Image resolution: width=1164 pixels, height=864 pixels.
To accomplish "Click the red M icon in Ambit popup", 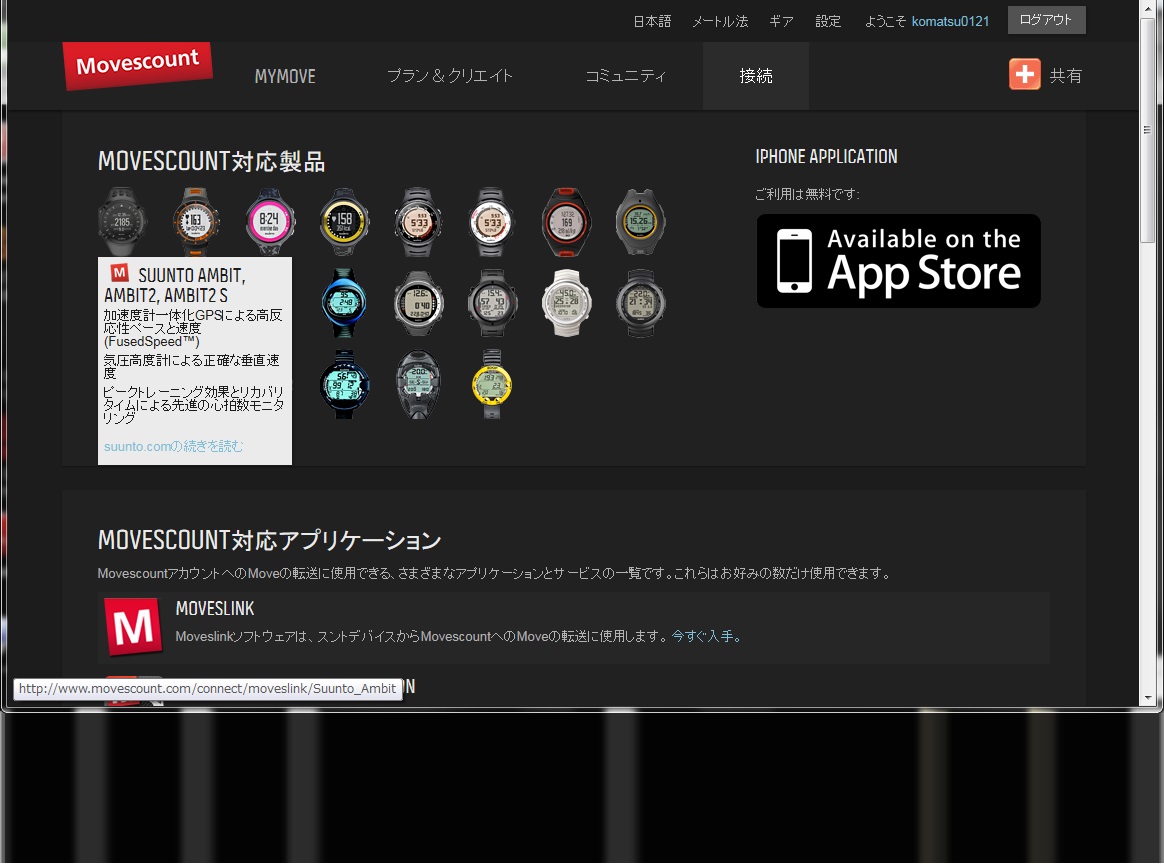I will (x=120, y=272).
